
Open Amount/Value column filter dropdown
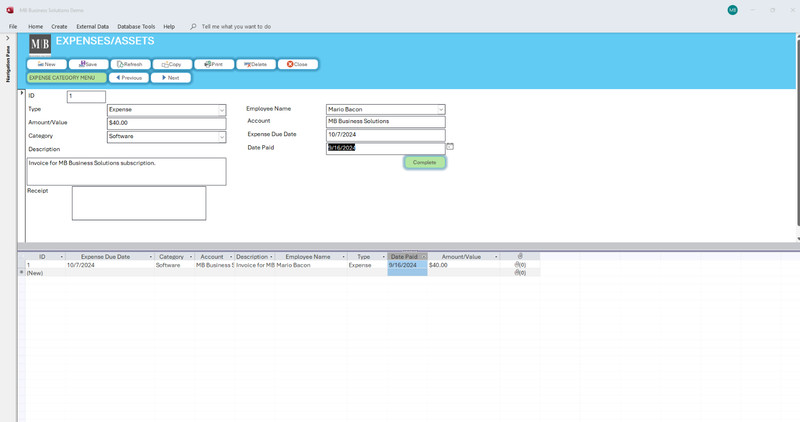tap(496, 257)
